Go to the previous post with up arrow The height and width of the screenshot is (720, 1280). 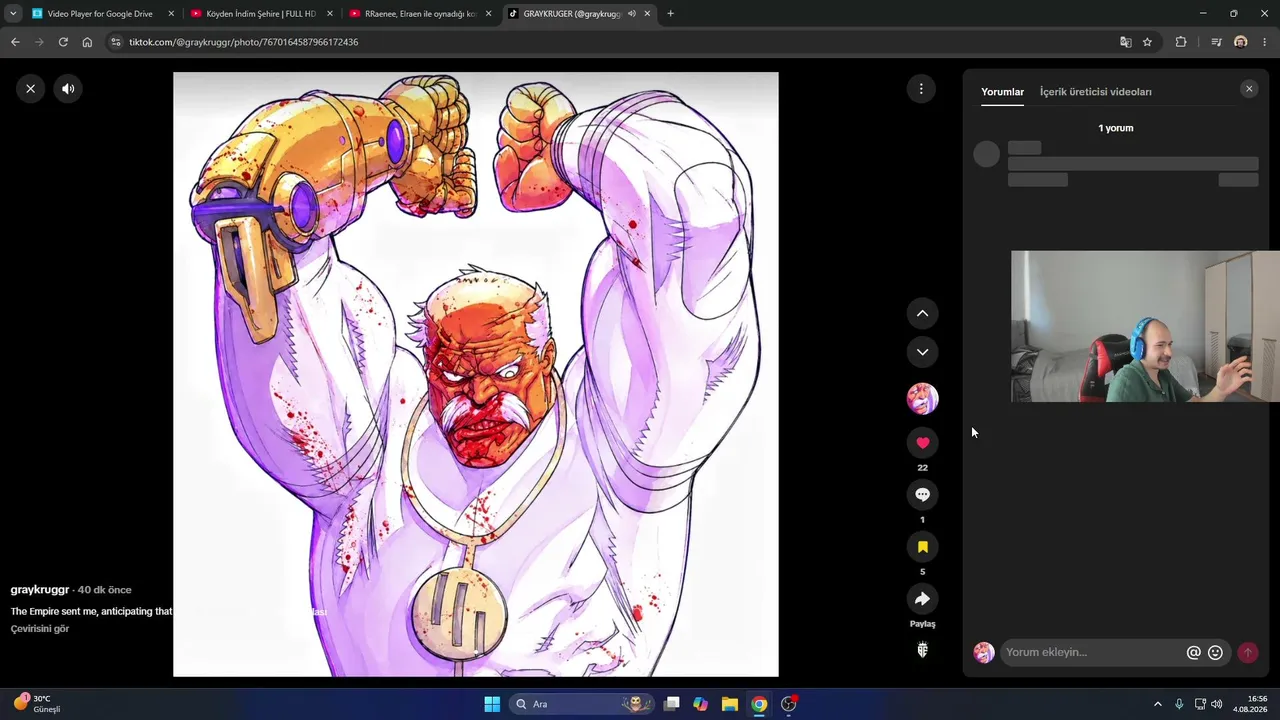click(x=922, y=313)
